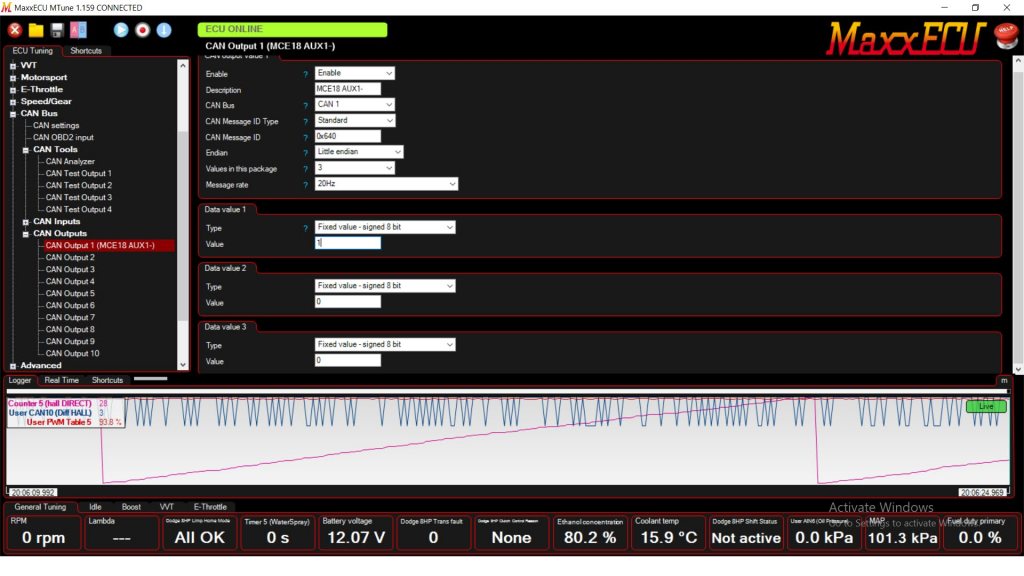The image size is (1024, 576).
Task: Select CAN Analyzer in the tree
Action: point(70,162)
